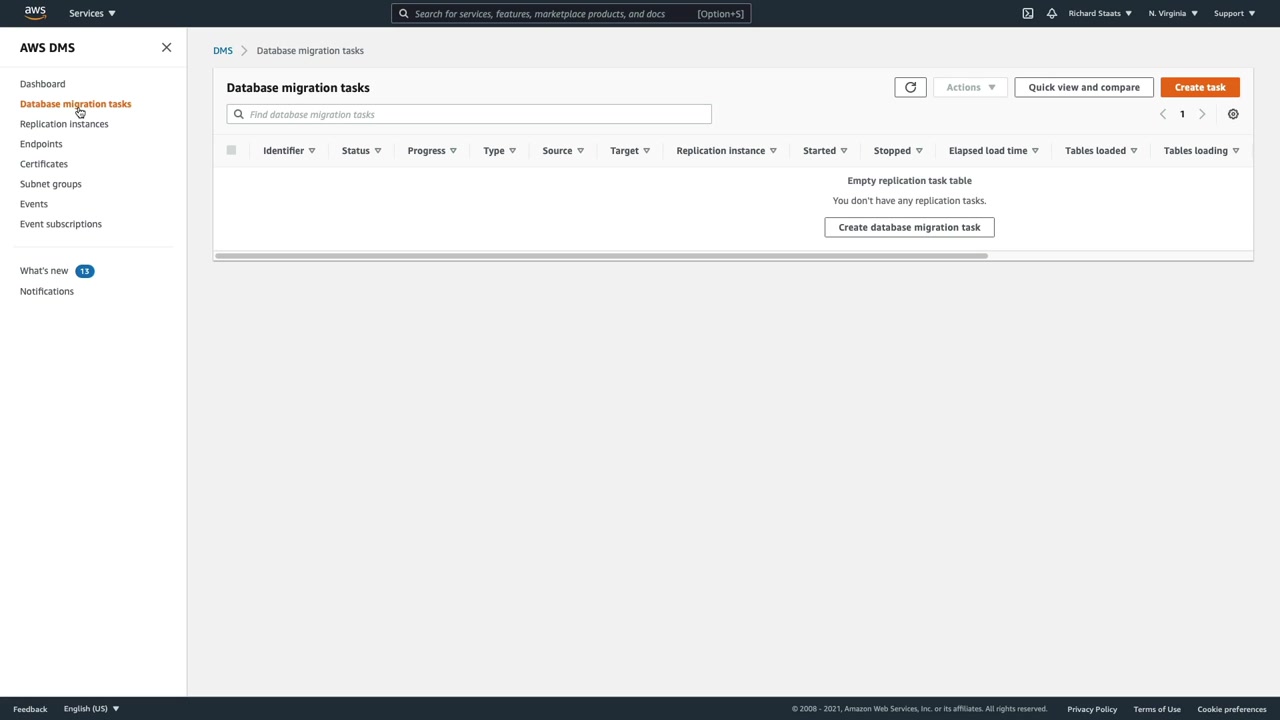Close the AWS DMS side navigation
Viewport: 1280px width, 720px height.
[x=166, y=47]
